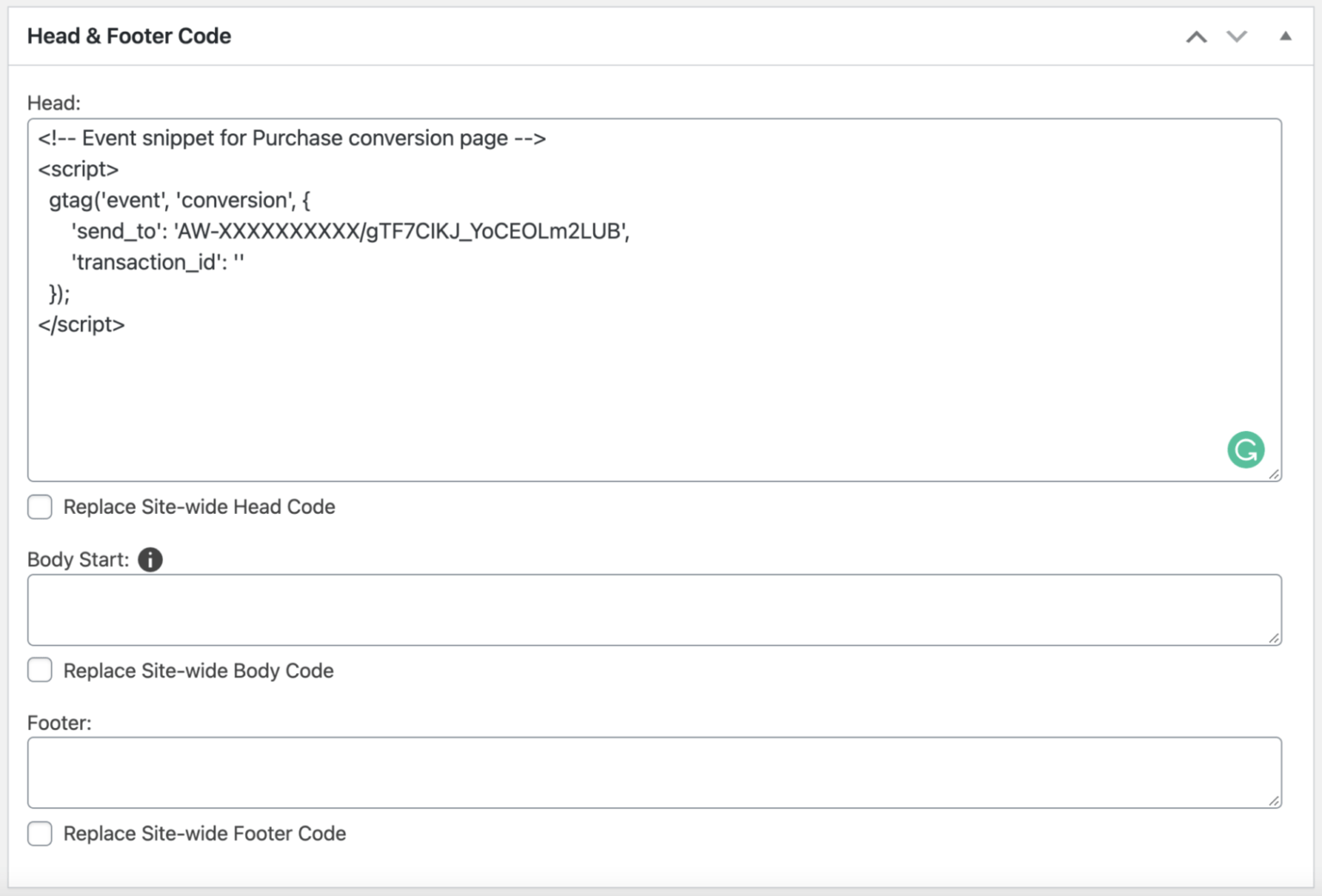The width and height of the screenshot is (1322, 896).
Task: Open the info tooltip beside Body Start
Action: [x=150, y=559]
